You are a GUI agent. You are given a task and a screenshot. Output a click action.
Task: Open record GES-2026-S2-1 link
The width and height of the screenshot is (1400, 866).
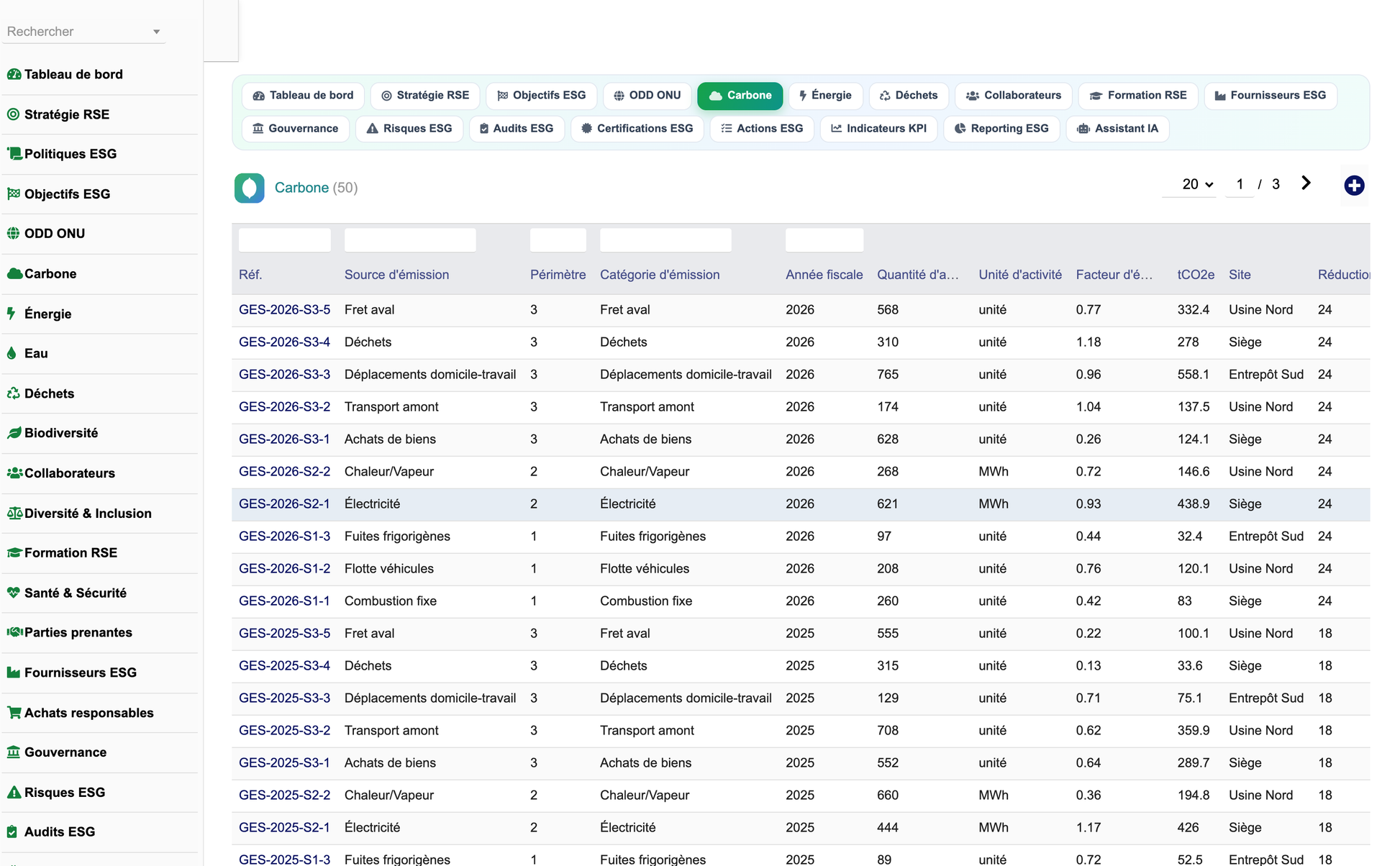[284, 504]
